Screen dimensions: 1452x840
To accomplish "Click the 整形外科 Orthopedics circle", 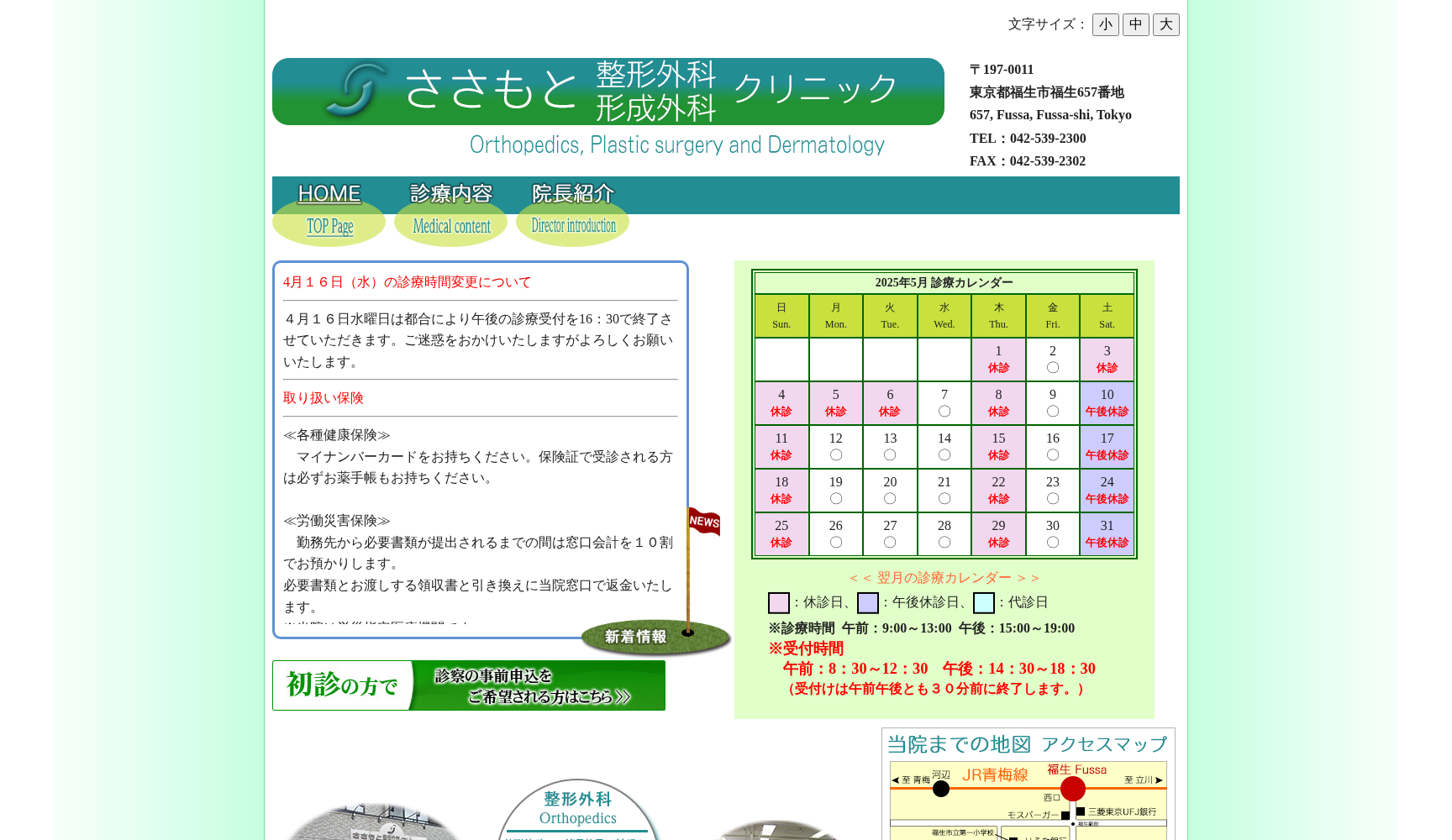I will [x=578, y=810].
